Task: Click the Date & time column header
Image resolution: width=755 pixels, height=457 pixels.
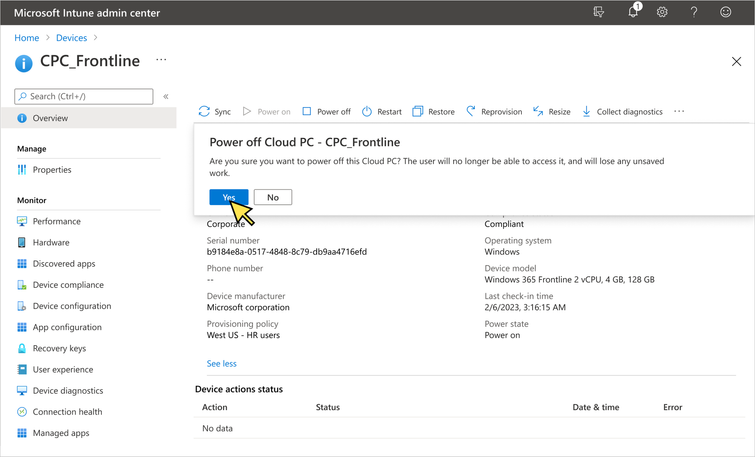Action: coord(596,407)
